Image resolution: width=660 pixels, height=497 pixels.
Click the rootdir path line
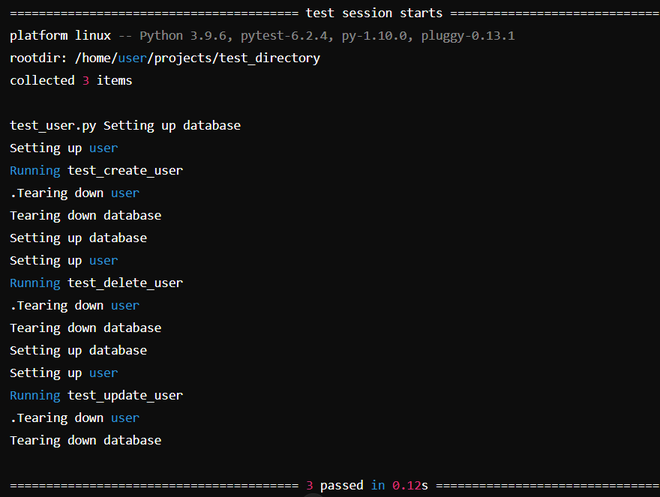(x=165, y=58)
